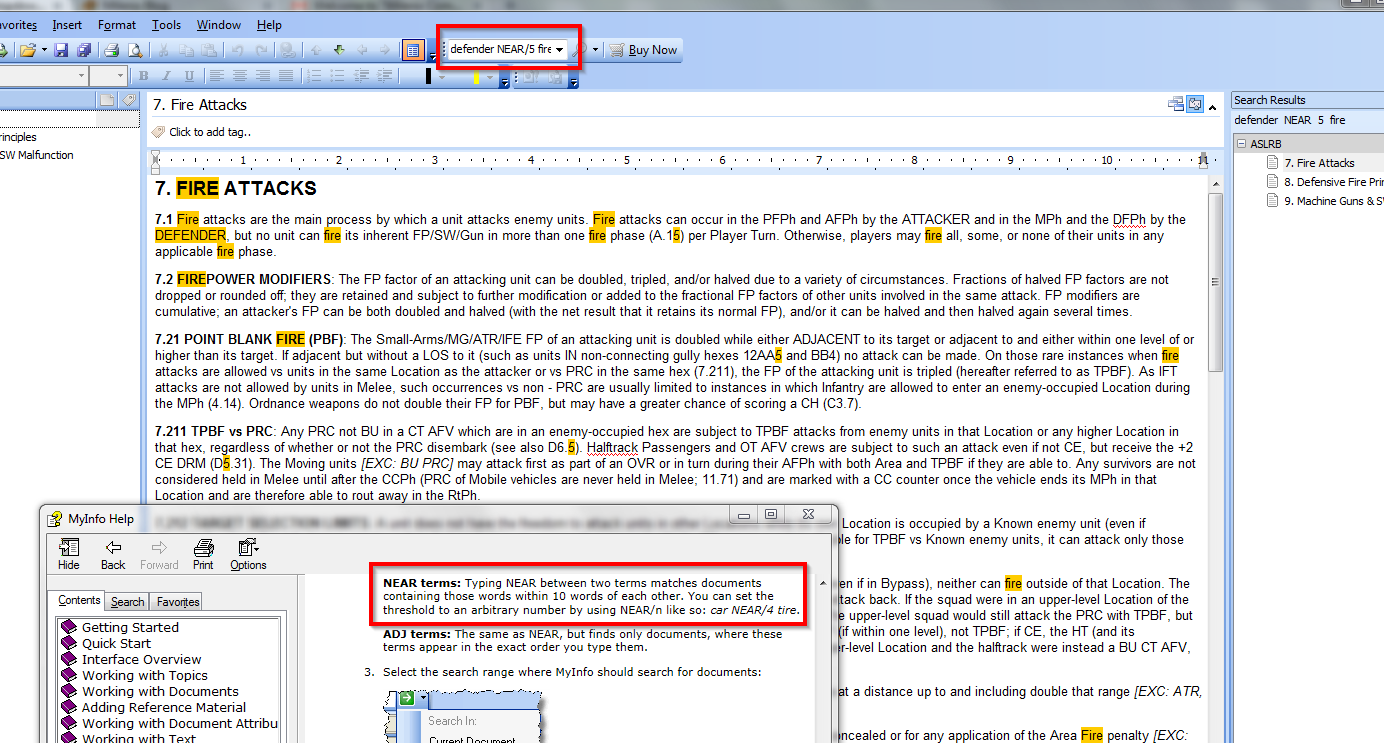
Task: Open the Format menu
Action: click(117, 24)
